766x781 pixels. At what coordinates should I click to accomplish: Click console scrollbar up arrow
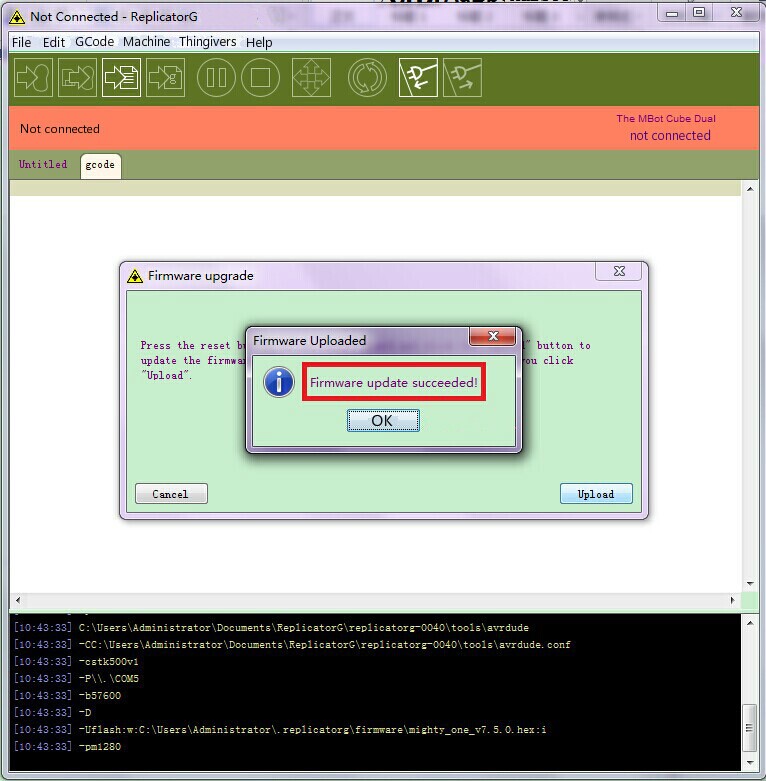tap(750, 623)
